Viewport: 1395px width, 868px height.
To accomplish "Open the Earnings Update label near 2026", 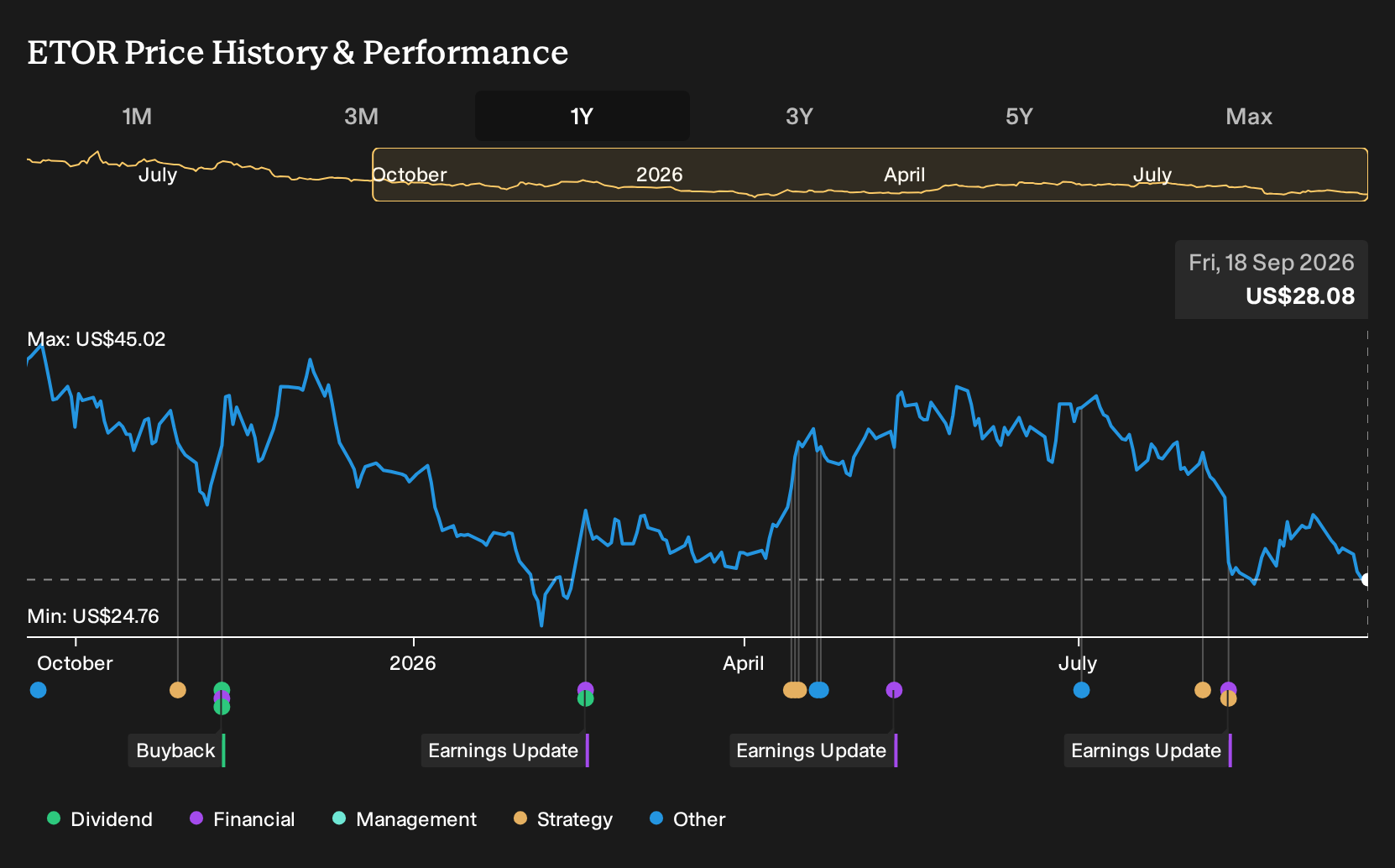I will click(504, 750).
